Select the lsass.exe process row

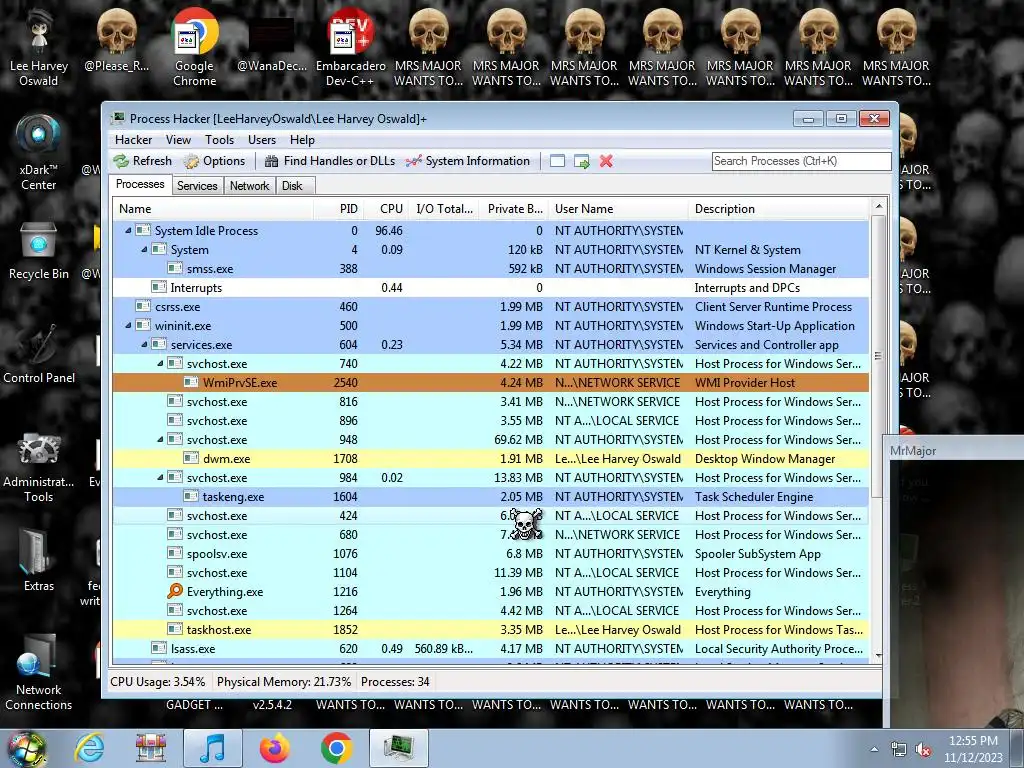pyautogui.click(x=490, y=648)
